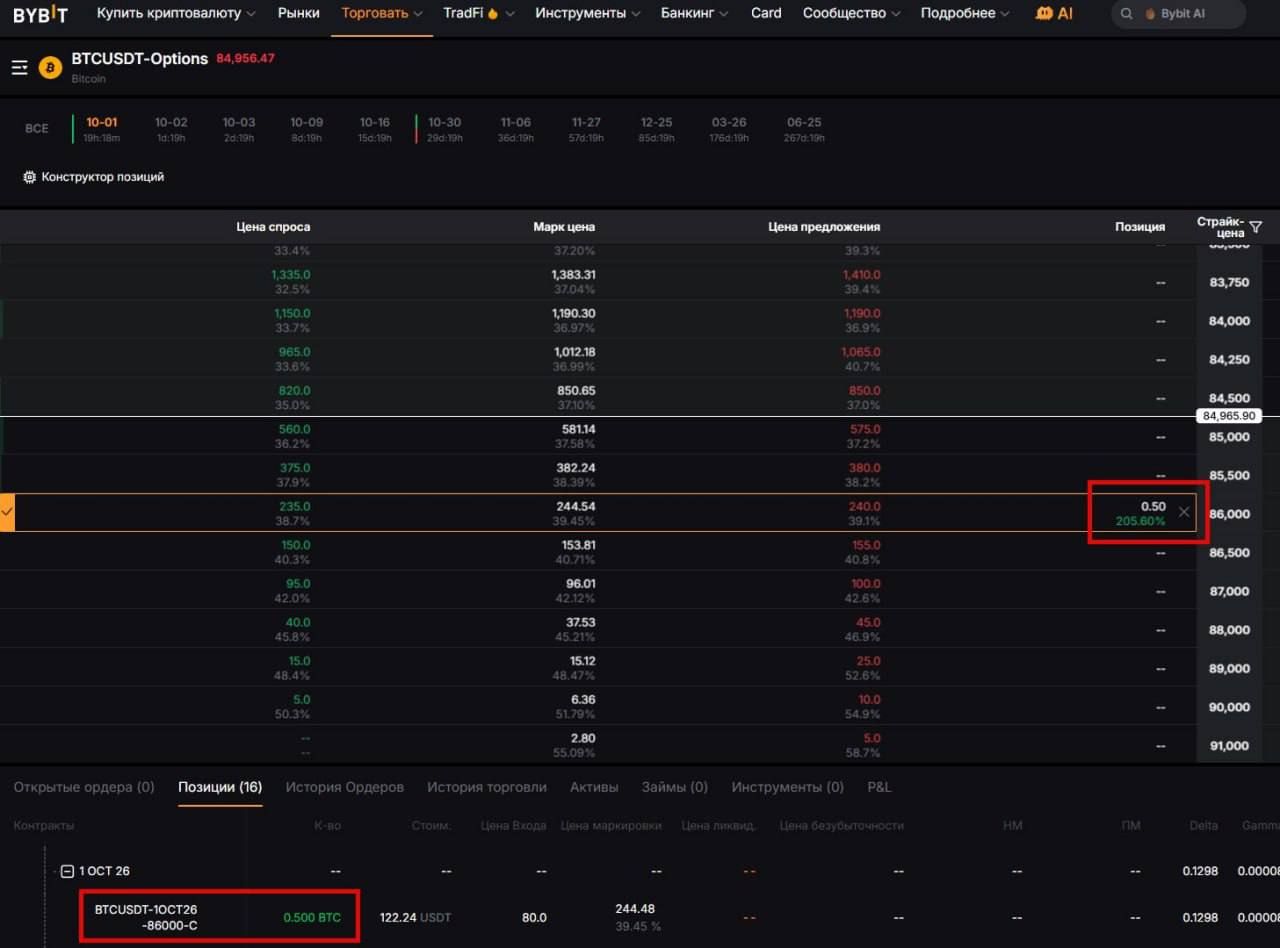Click the orange Bitcoin coin icon
The height and width of the screenshot is (948, 1280).
pos(50,67)
